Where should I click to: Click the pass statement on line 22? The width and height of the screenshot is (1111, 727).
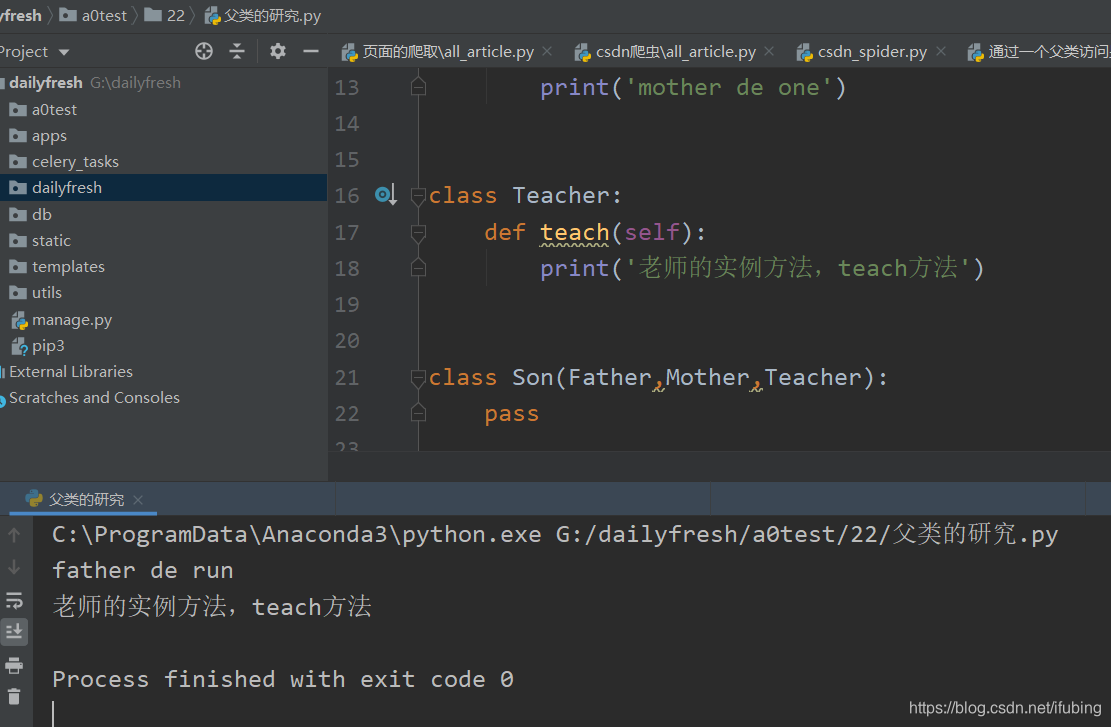[512, 414]
